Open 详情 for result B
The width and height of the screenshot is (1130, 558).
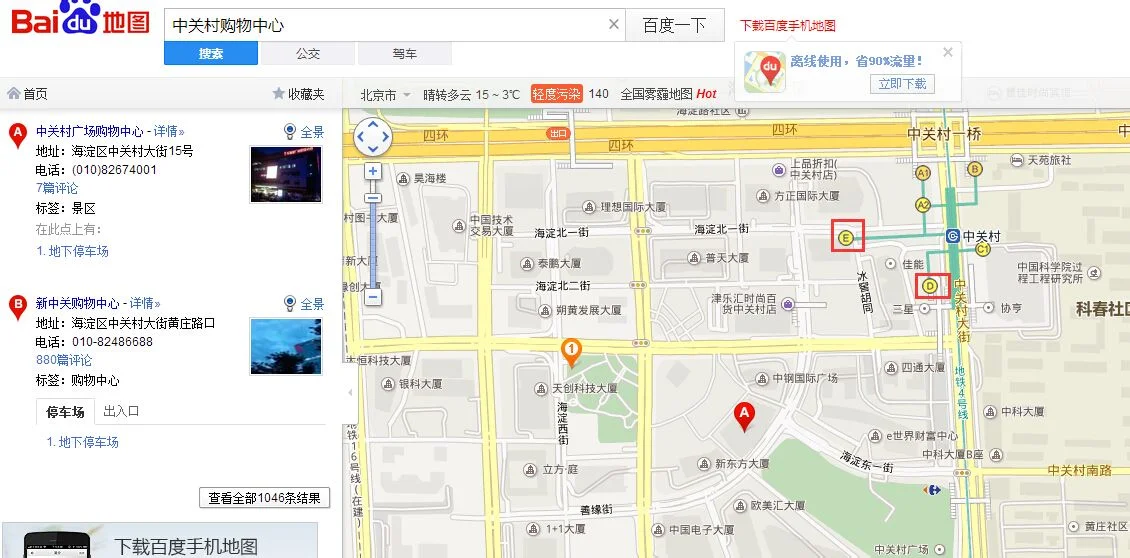(x=145, y=303)
